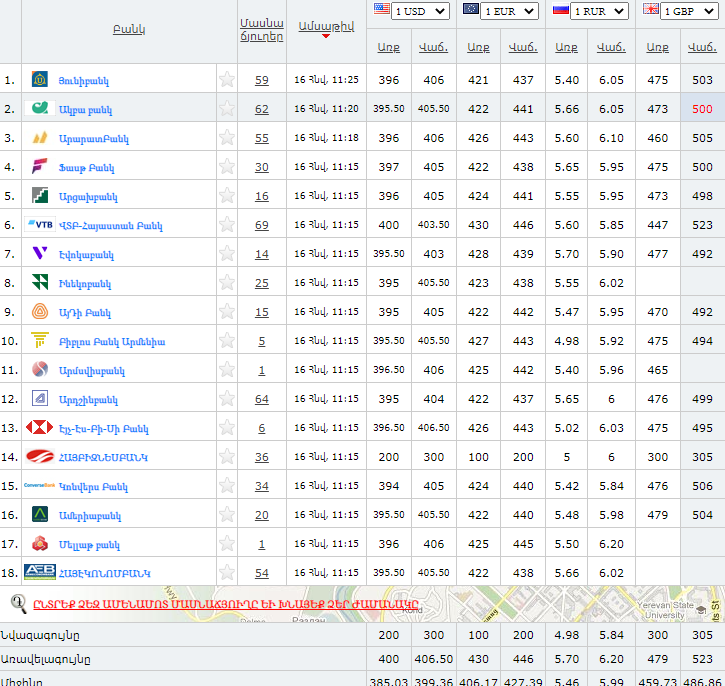Open Ամերիաբանկ bank link
The width and height of the screenshot is (725, 686).
coord(90,516)
